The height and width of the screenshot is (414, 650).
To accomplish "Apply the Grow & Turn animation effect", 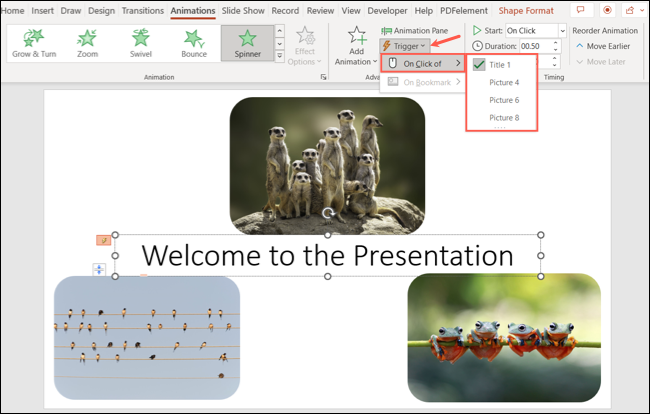I will 34,43.
